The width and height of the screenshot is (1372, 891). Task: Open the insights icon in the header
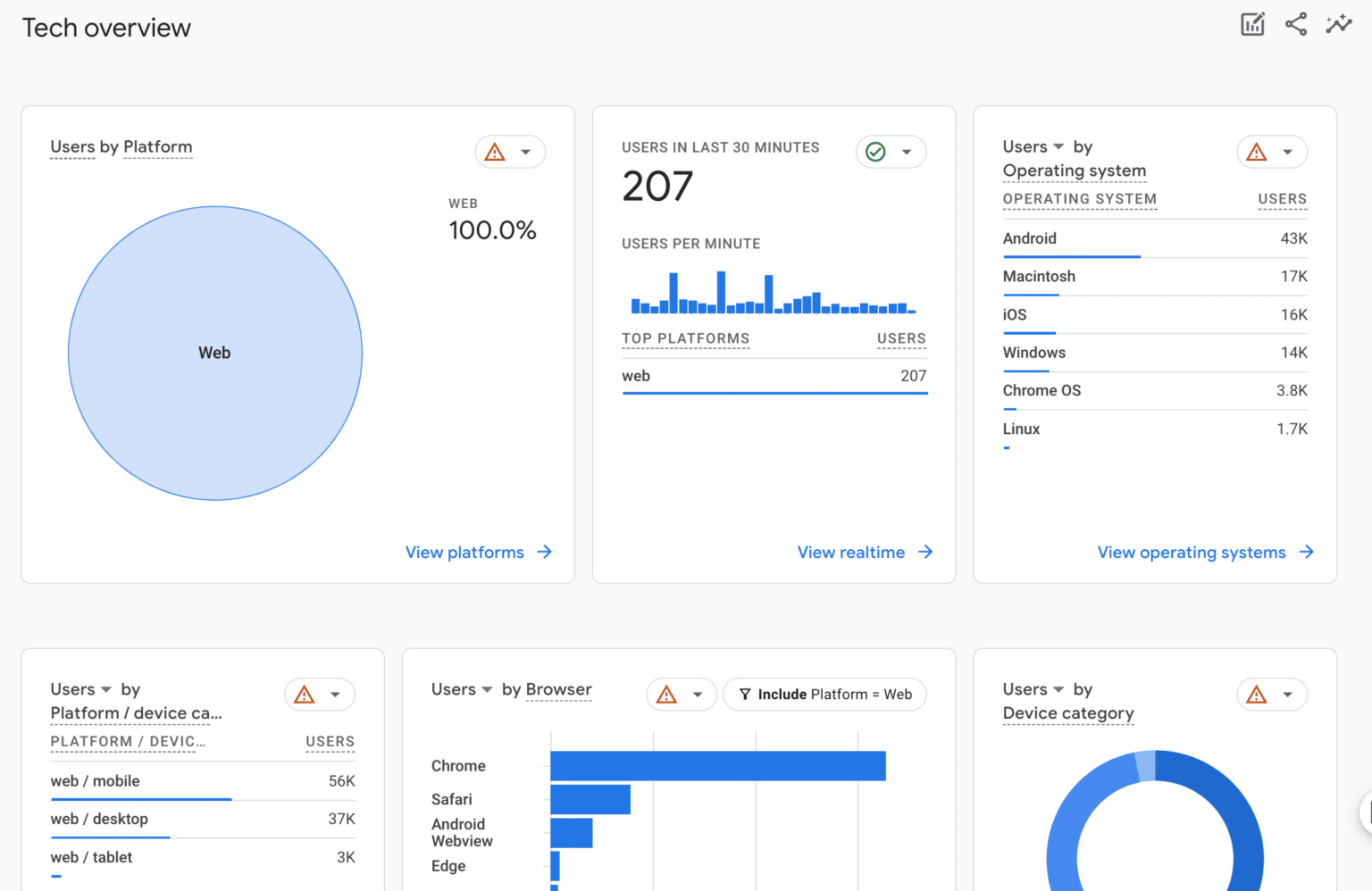pyautogui.click(x=1339, y=24)
